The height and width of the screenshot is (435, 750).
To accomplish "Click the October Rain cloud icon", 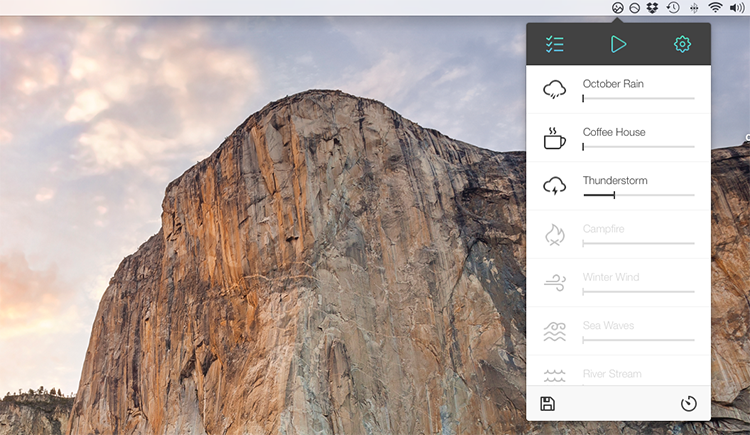I will 554,89.
